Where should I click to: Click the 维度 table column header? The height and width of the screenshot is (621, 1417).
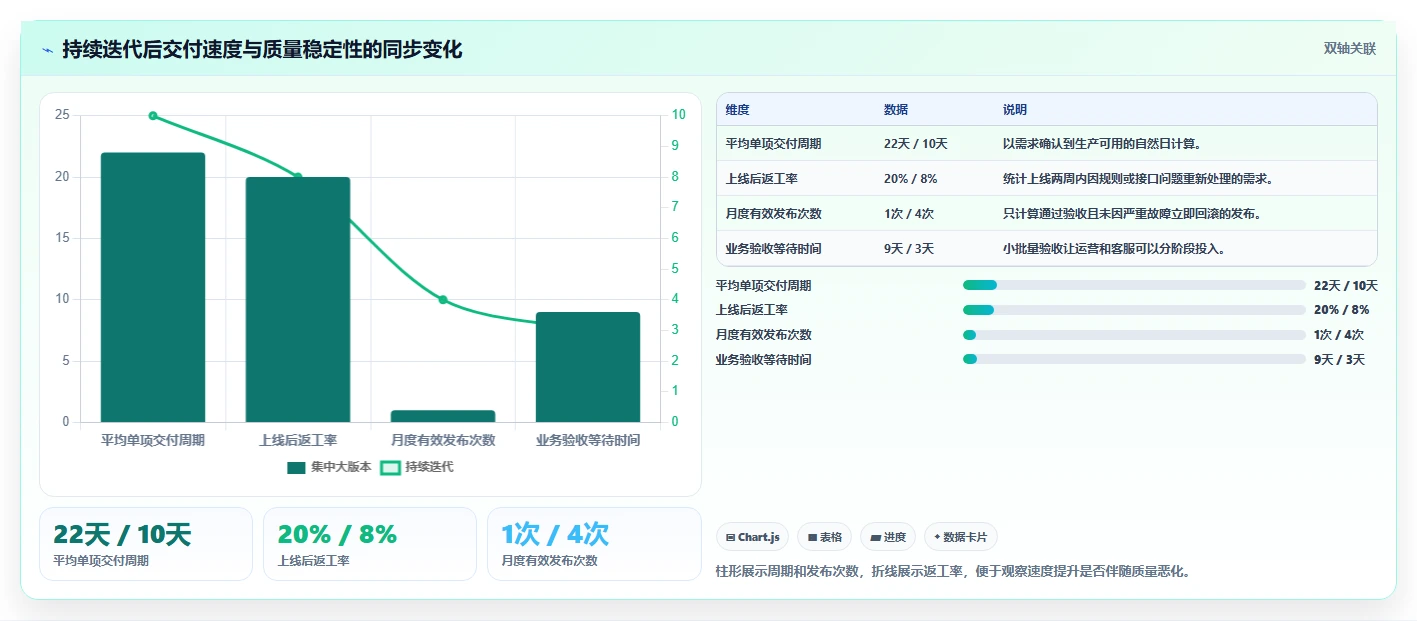coord(737,110)
